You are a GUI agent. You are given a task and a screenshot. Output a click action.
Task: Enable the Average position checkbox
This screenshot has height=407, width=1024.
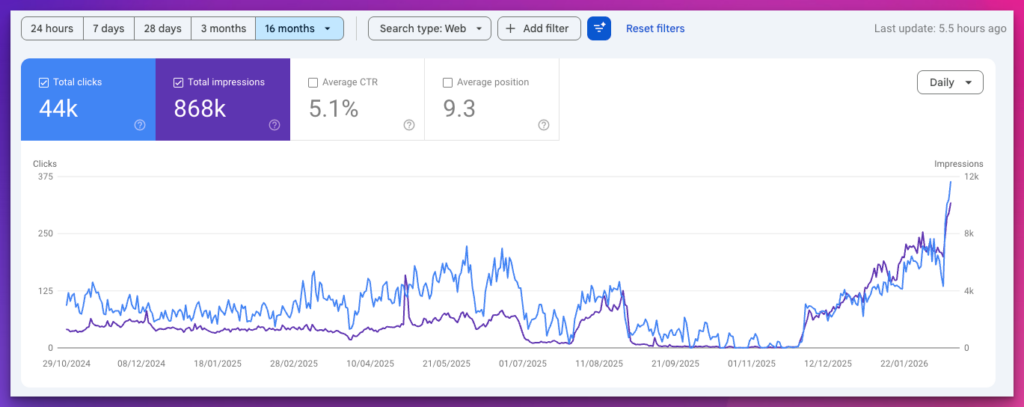(x=447, y=82)
